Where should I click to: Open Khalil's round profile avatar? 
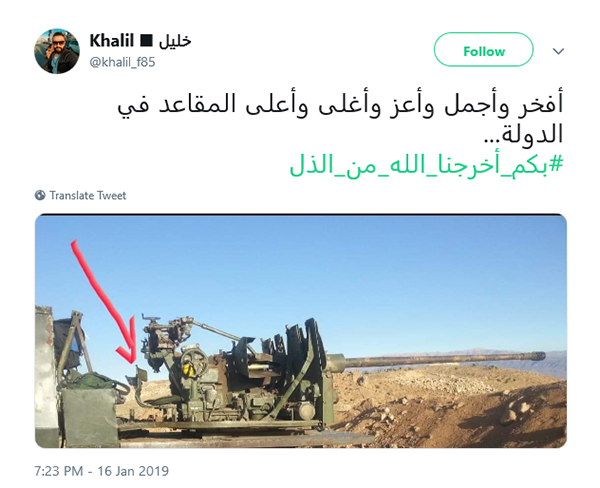(x=57, y=51)
